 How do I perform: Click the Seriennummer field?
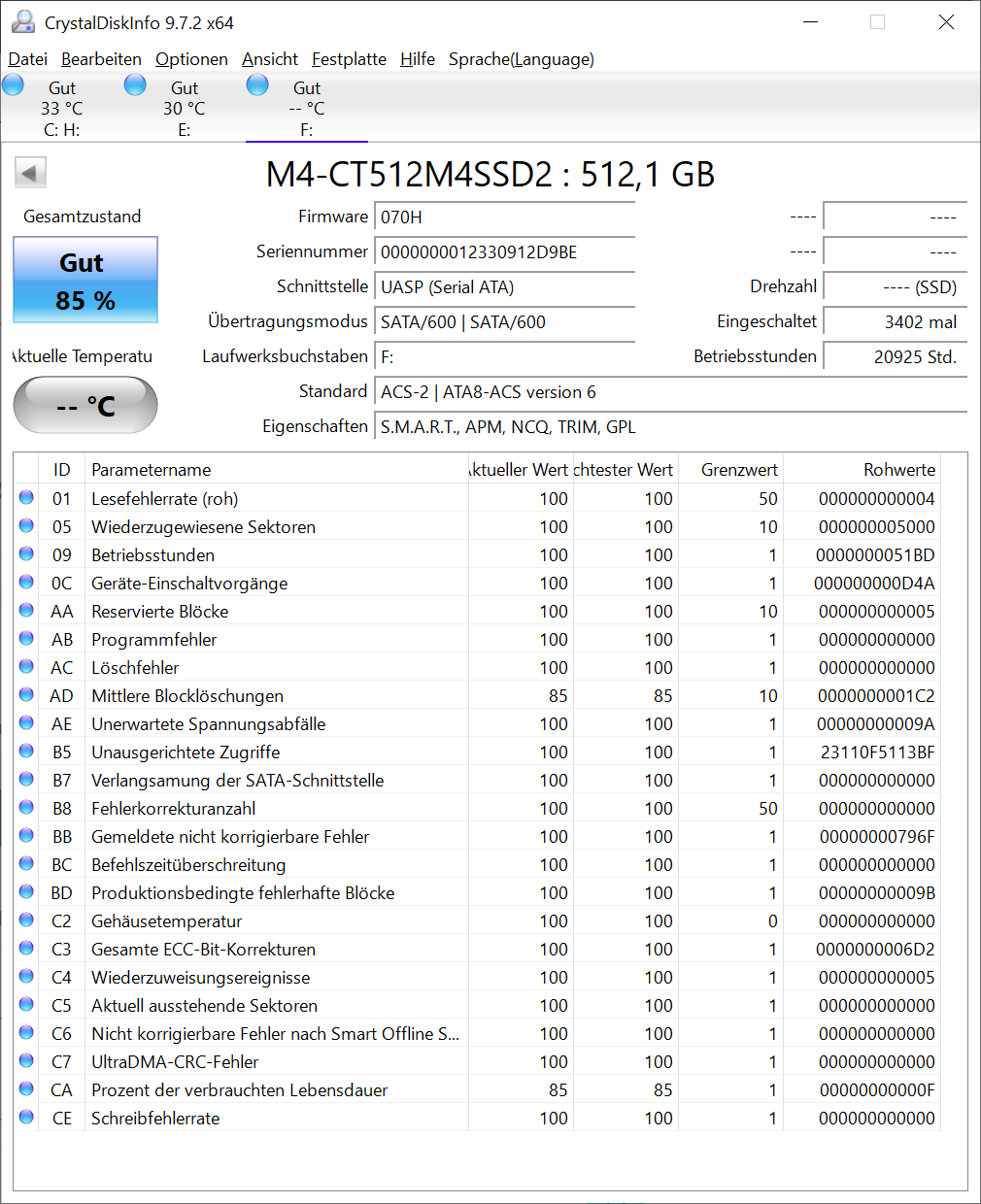pyautogui.click(x=504, y=251)
